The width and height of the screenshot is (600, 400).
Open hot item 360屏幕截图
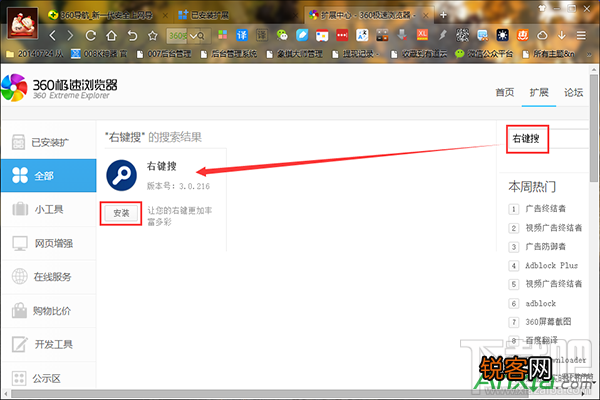coord(548,322)
